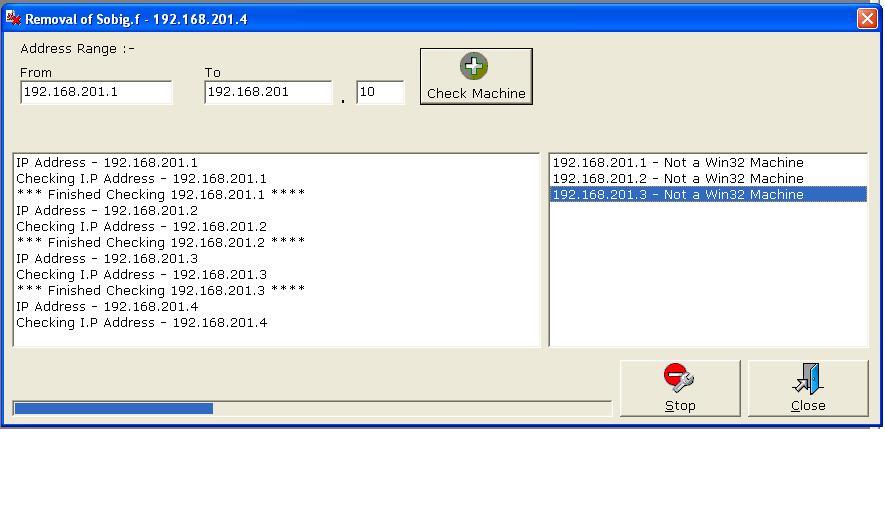The image size is (885, 512).
Task: Select 192.168.201.1 Not a Win32 Machine entry
Action: point(677,162)
